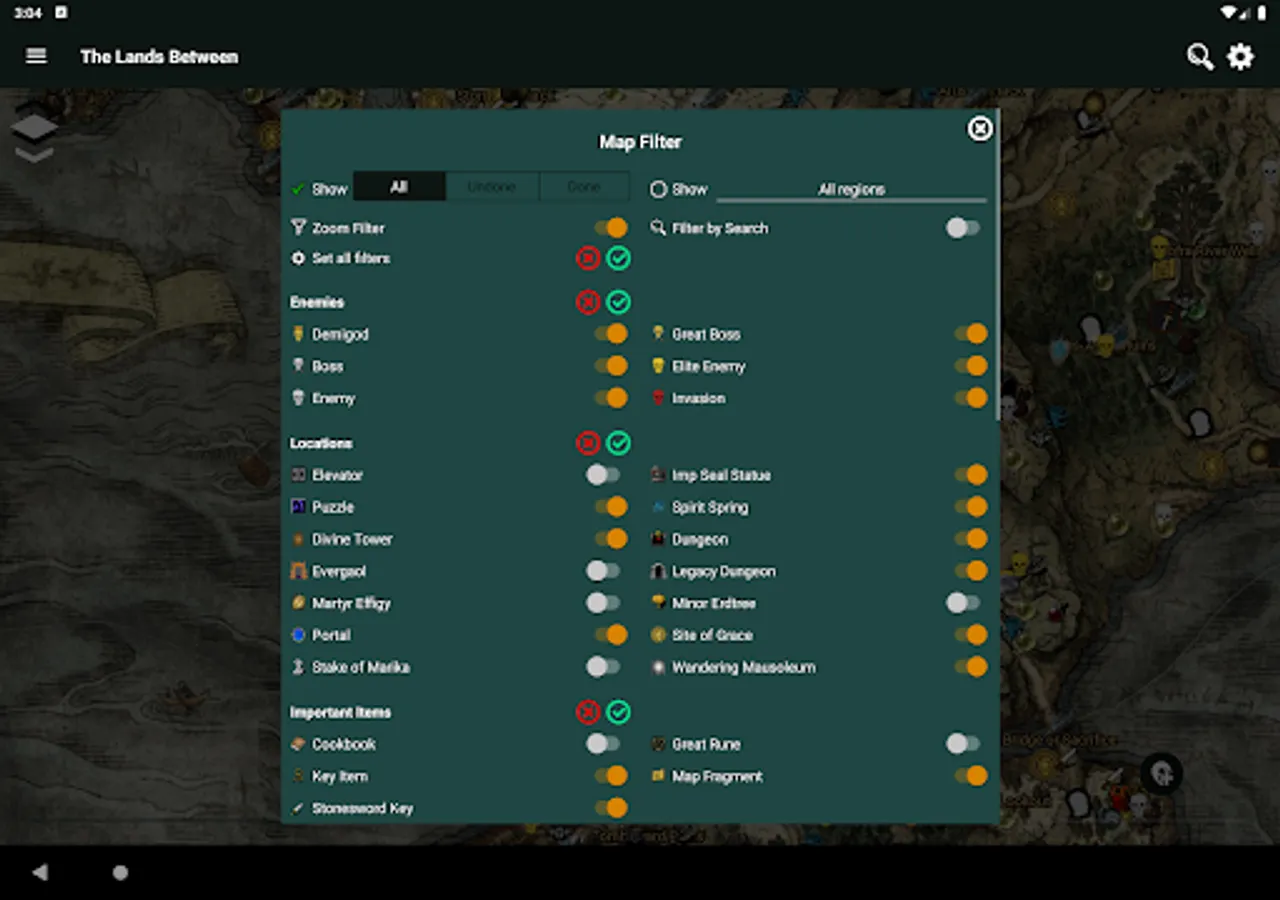This screenshot has height=900, width=1280.
Task: Click the Minor Erdtree icon
Action: tap(658, 603)
